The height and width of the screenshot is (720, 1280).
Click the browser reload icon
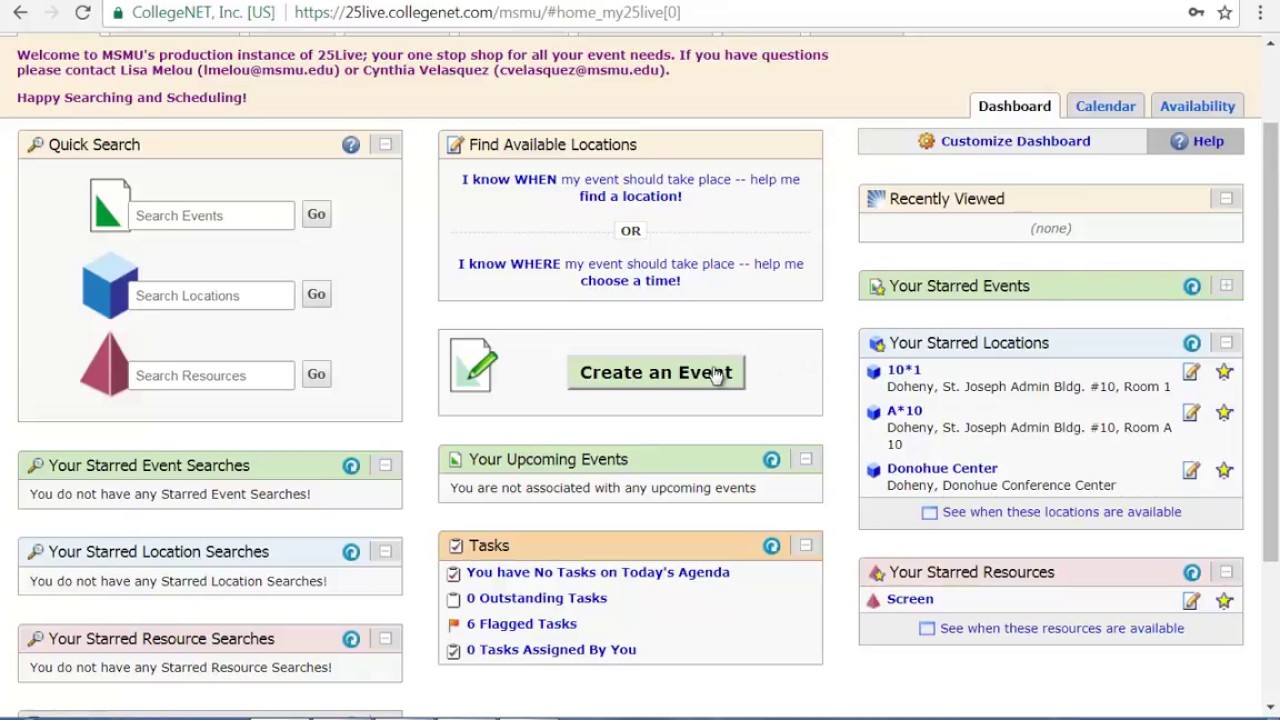[83, 12]
